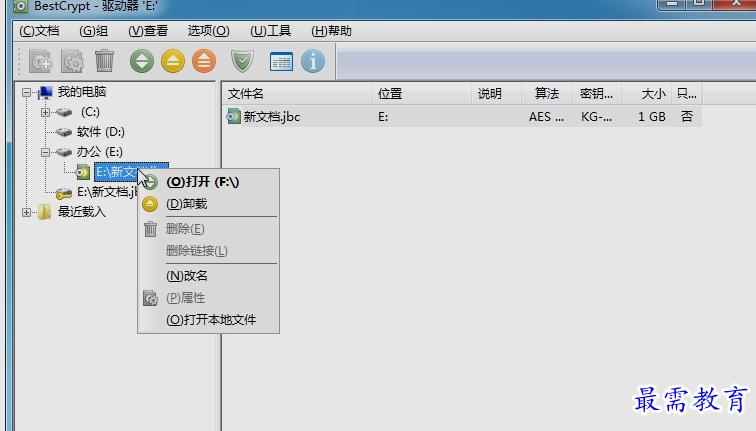The image size is (756, 431).
Task: Click the E: location cell
Action: pyautogui.click(x=383, y=117)
